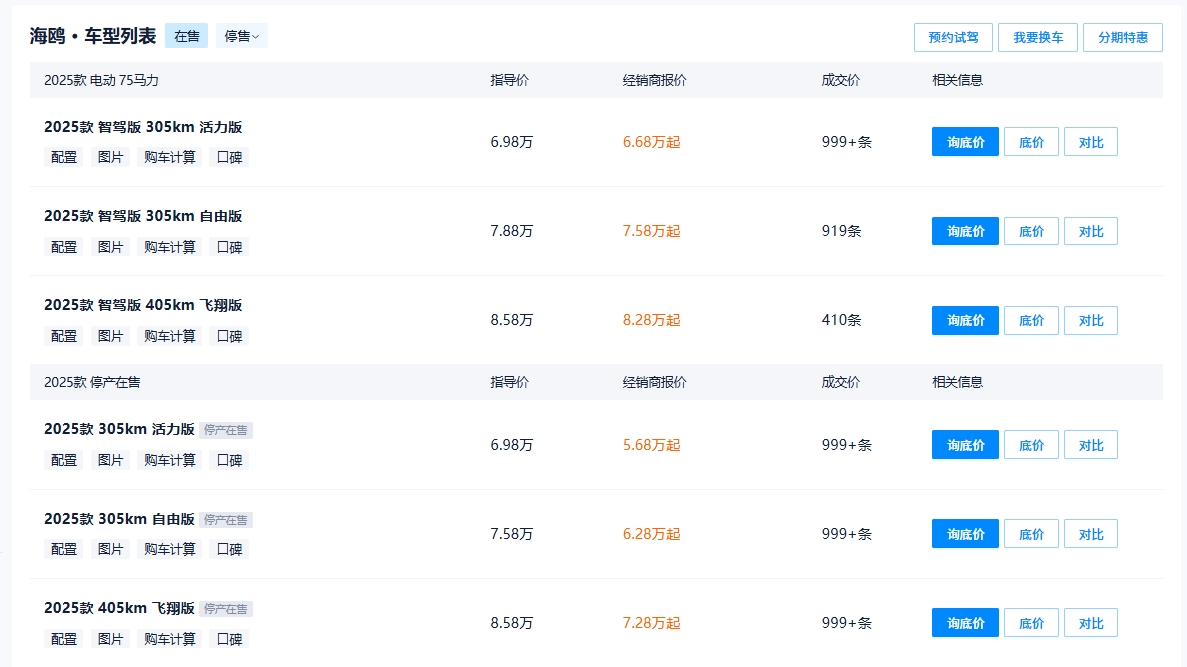Open 口碑 for 智驾版 305km 活力版
1187x667 pixels.
coord(229,157)
